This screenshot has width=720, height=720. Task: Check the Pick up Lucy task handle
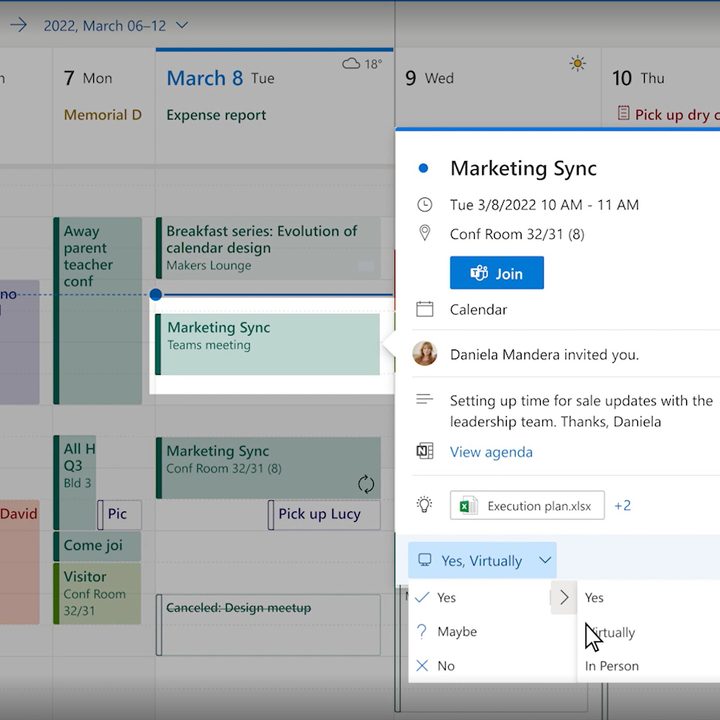click(271, 515)
